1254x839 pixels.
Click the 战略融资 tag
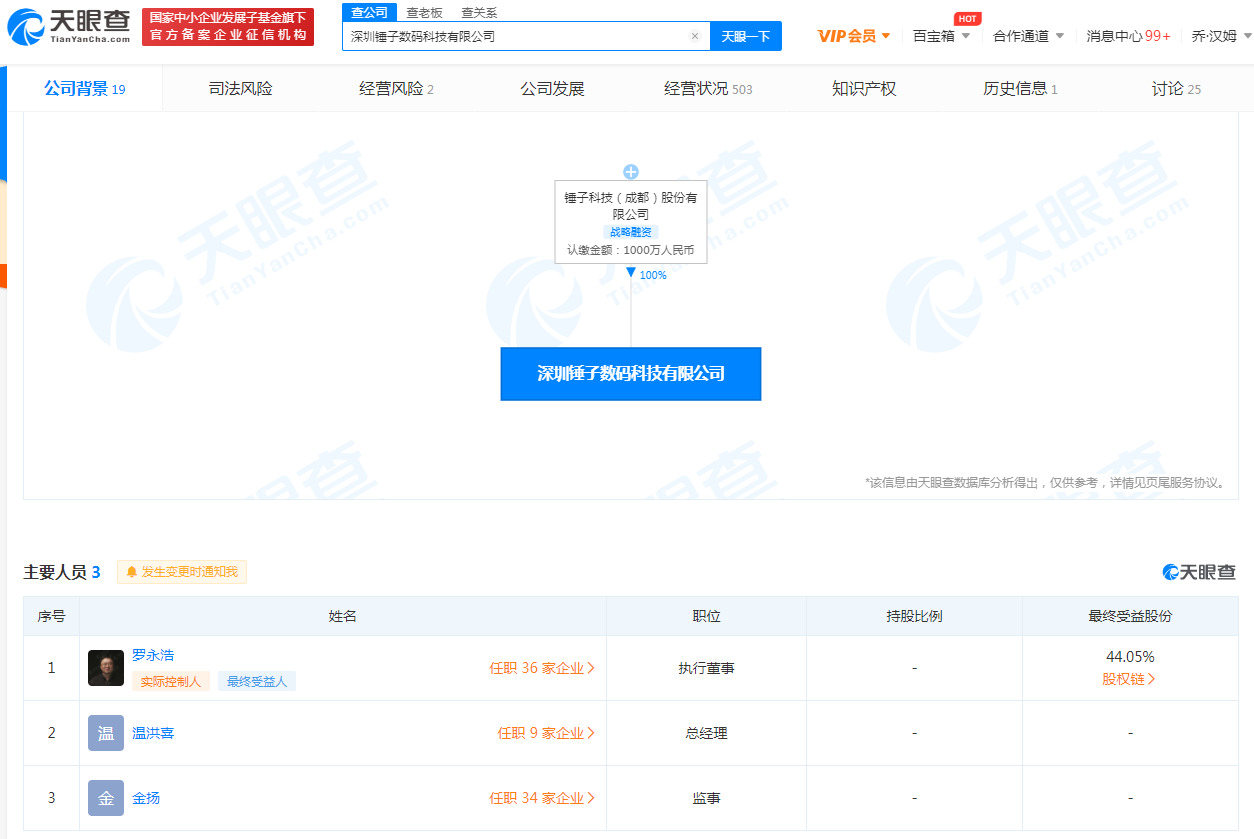coord(630,232)
